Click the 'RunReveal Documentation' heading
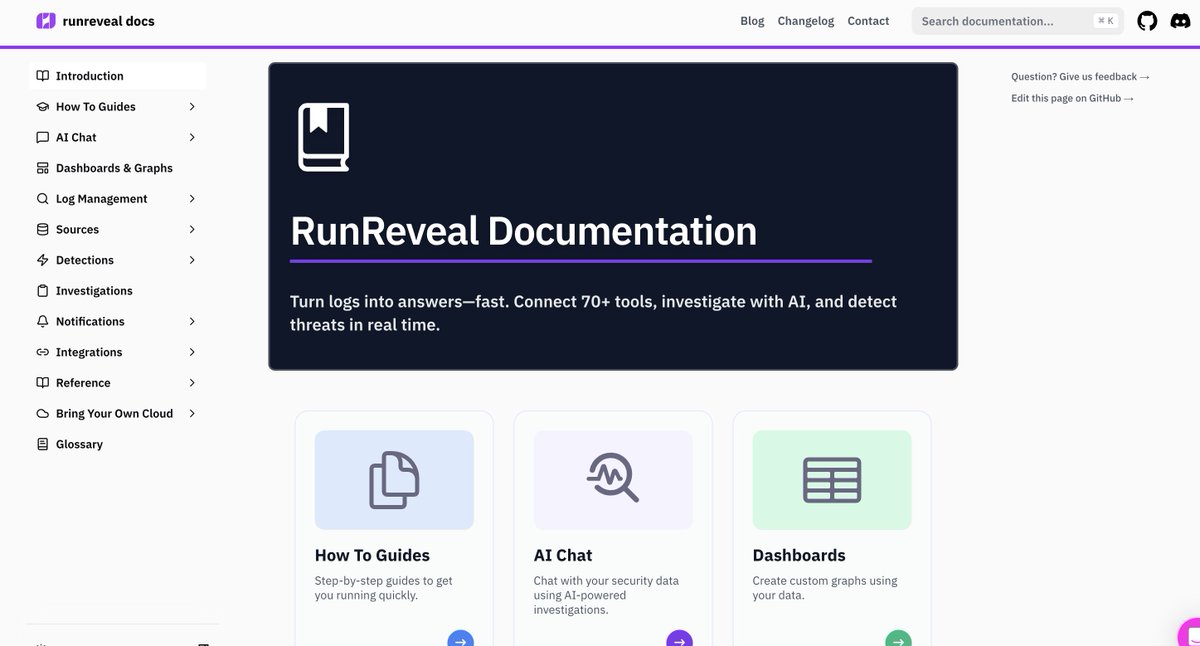Screen dimensions: 1200x646 click(523, 231)
